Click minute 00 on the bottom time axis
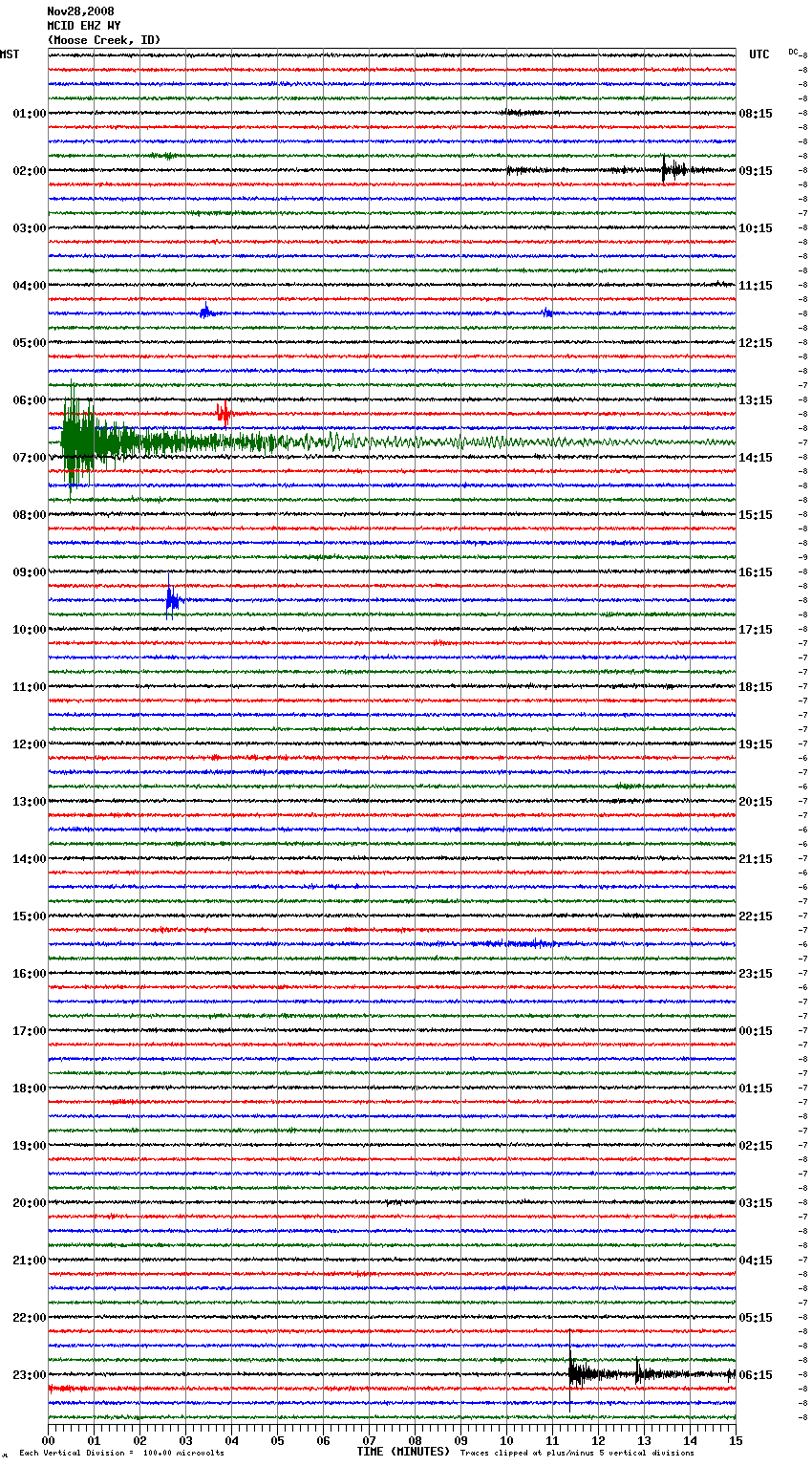 point(48,1440)
